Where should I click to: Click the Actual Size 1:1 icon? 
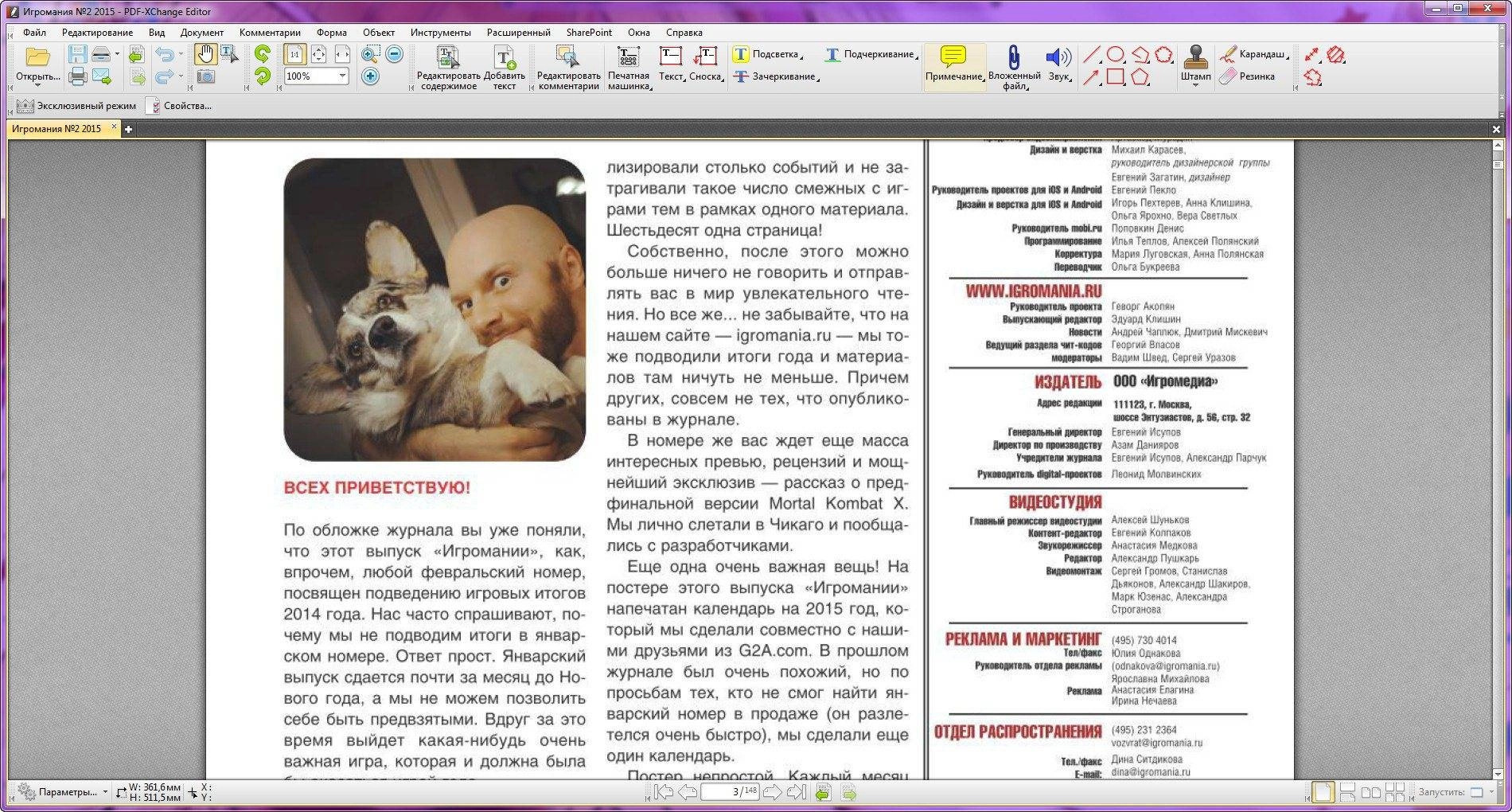coord(294,54)
